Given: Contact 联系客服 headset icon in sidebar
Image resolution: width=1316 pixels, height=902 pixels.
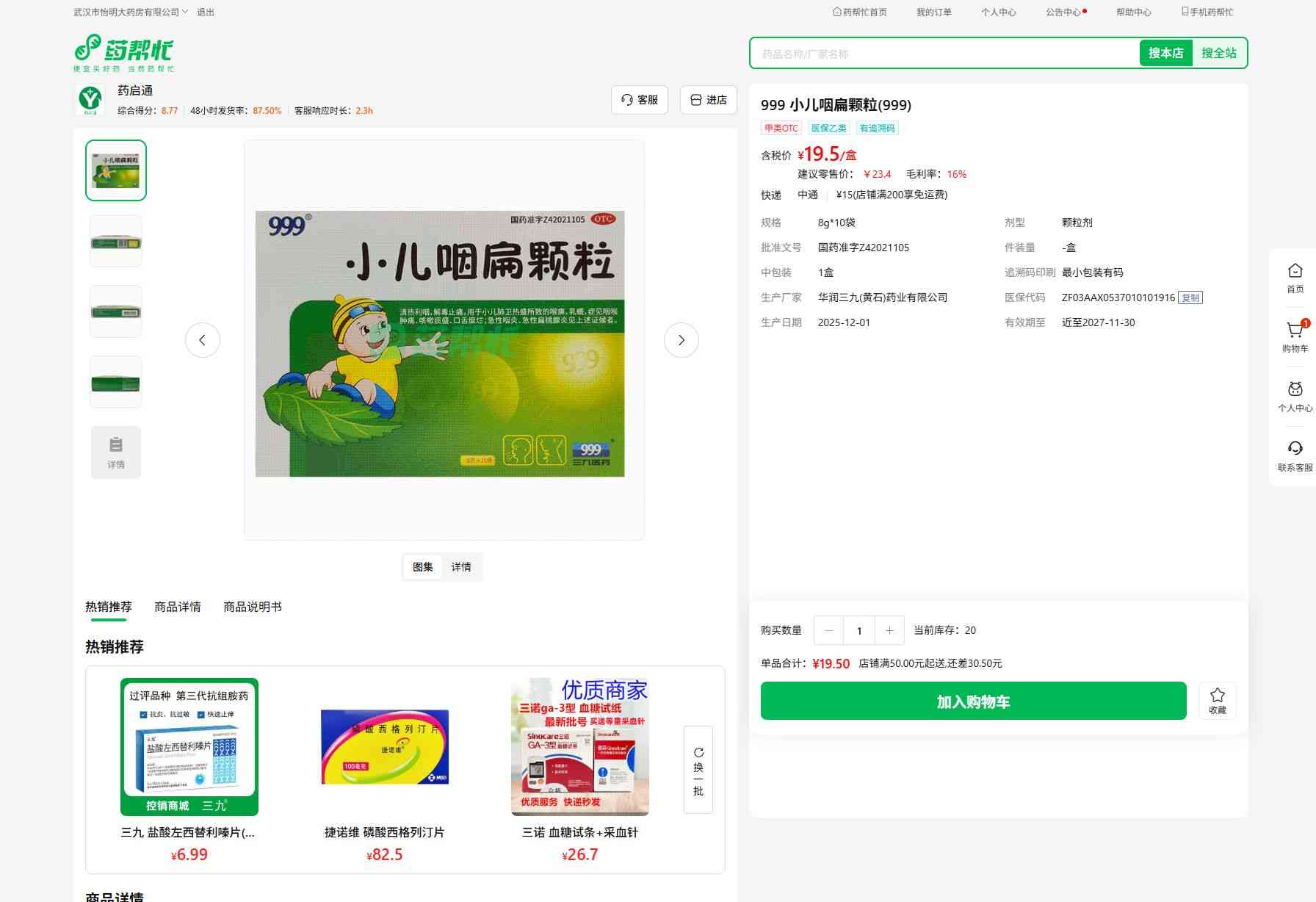Looking at the screenshot, I should tap(1295, 448).
